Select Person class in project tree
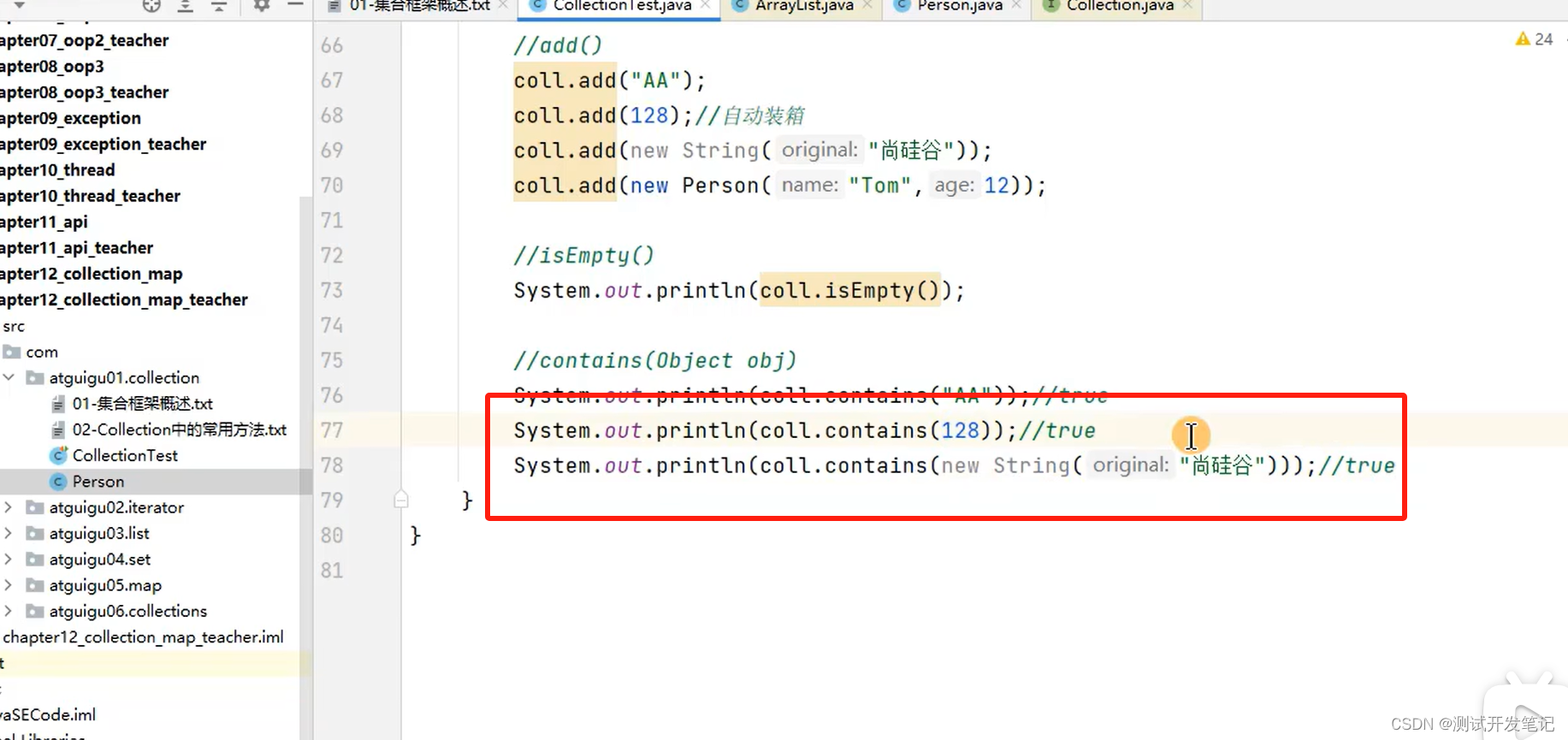Viewport: 1568px width, 740px height. pos(98,482)
